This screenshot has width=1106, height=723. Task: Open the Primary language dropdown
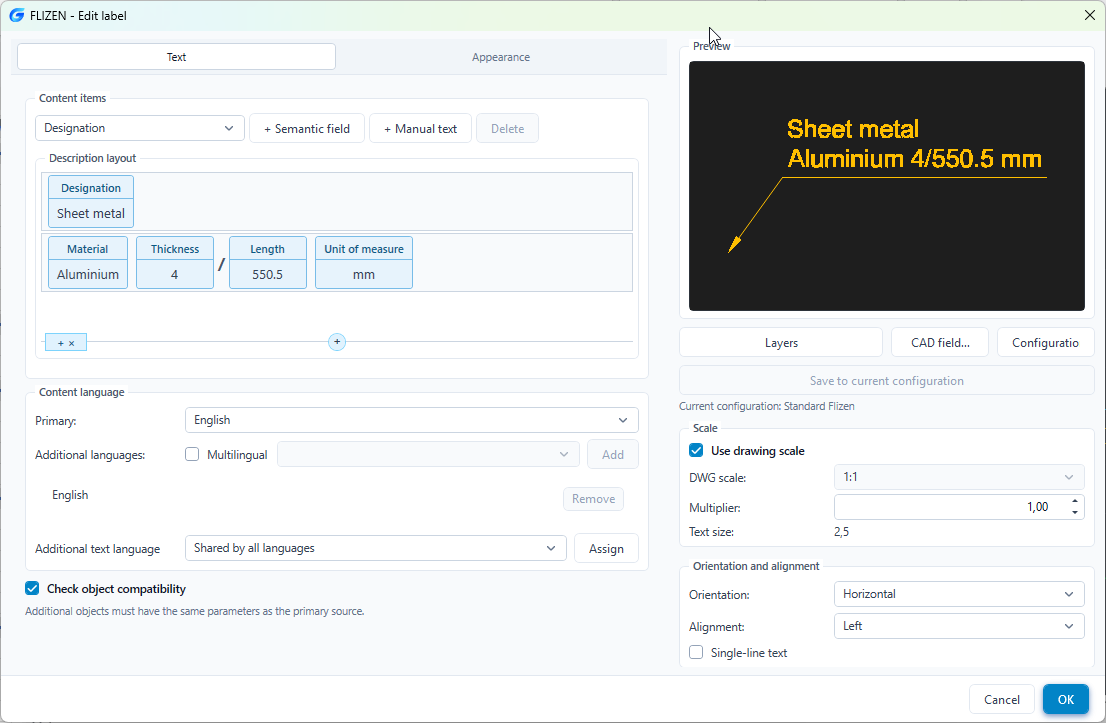tap(411, 420)
